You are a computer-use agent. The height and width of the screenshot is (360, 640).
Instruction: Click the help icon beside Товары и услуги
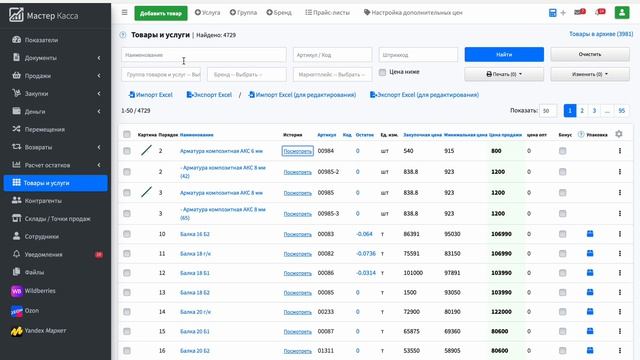coord(123,35)
